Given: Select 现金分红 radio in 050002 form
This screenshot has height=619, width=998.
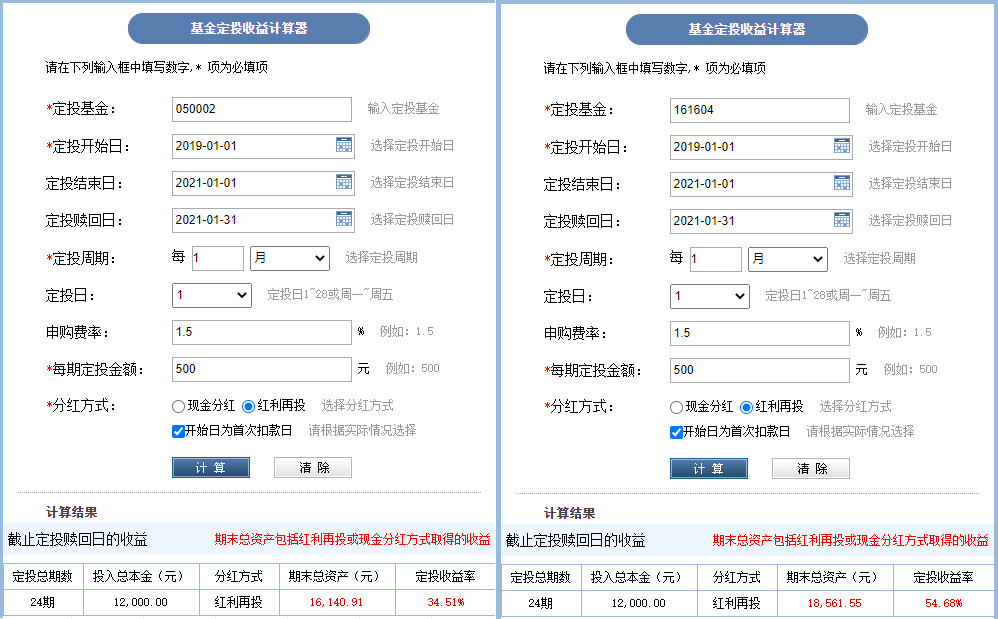Looking at the screenshot, I should click(x=178, y=407).
